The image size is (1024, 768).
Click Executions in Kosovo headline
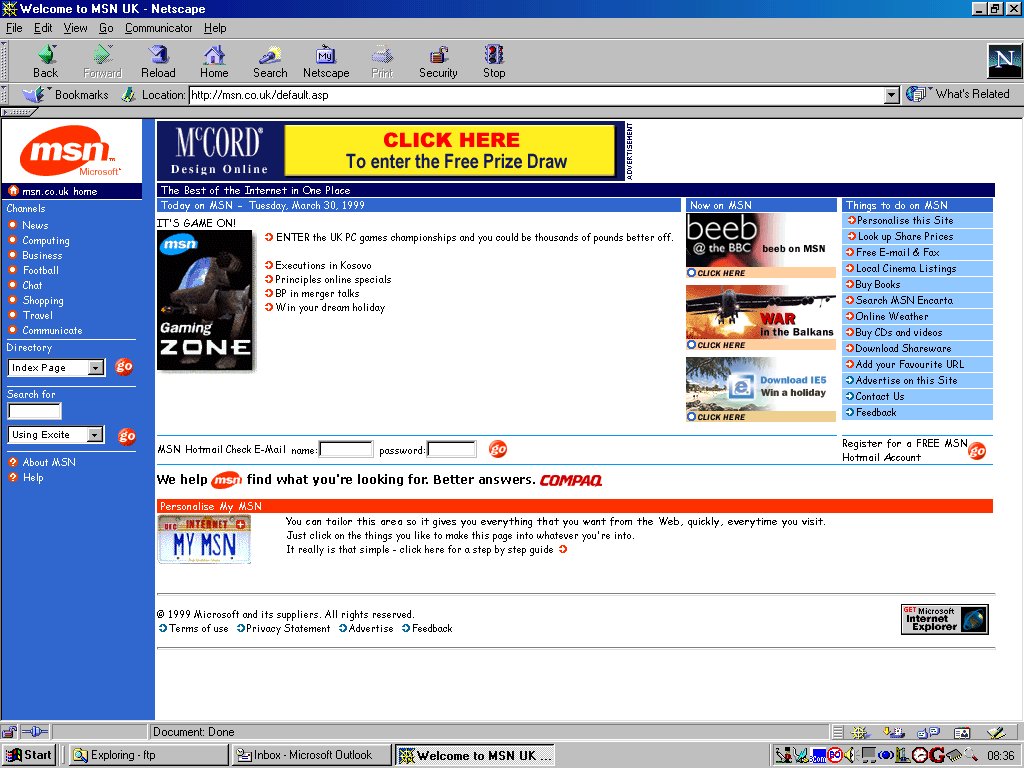click(323, 265)
